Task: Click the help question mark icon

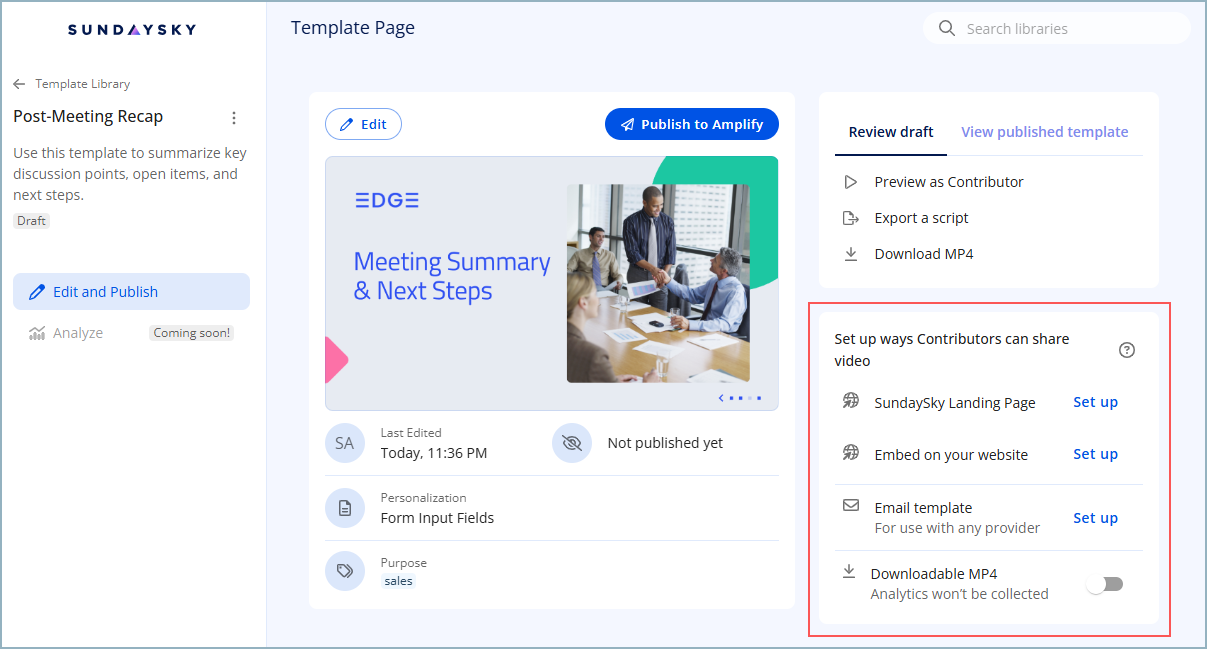Action: (1127, 350)
